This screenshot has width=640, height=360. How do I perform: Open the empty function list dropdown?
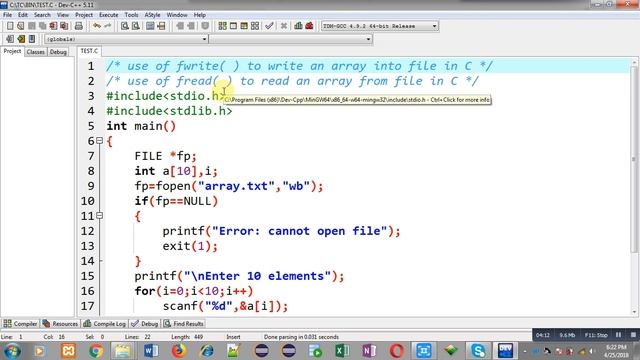click(368, 39)
